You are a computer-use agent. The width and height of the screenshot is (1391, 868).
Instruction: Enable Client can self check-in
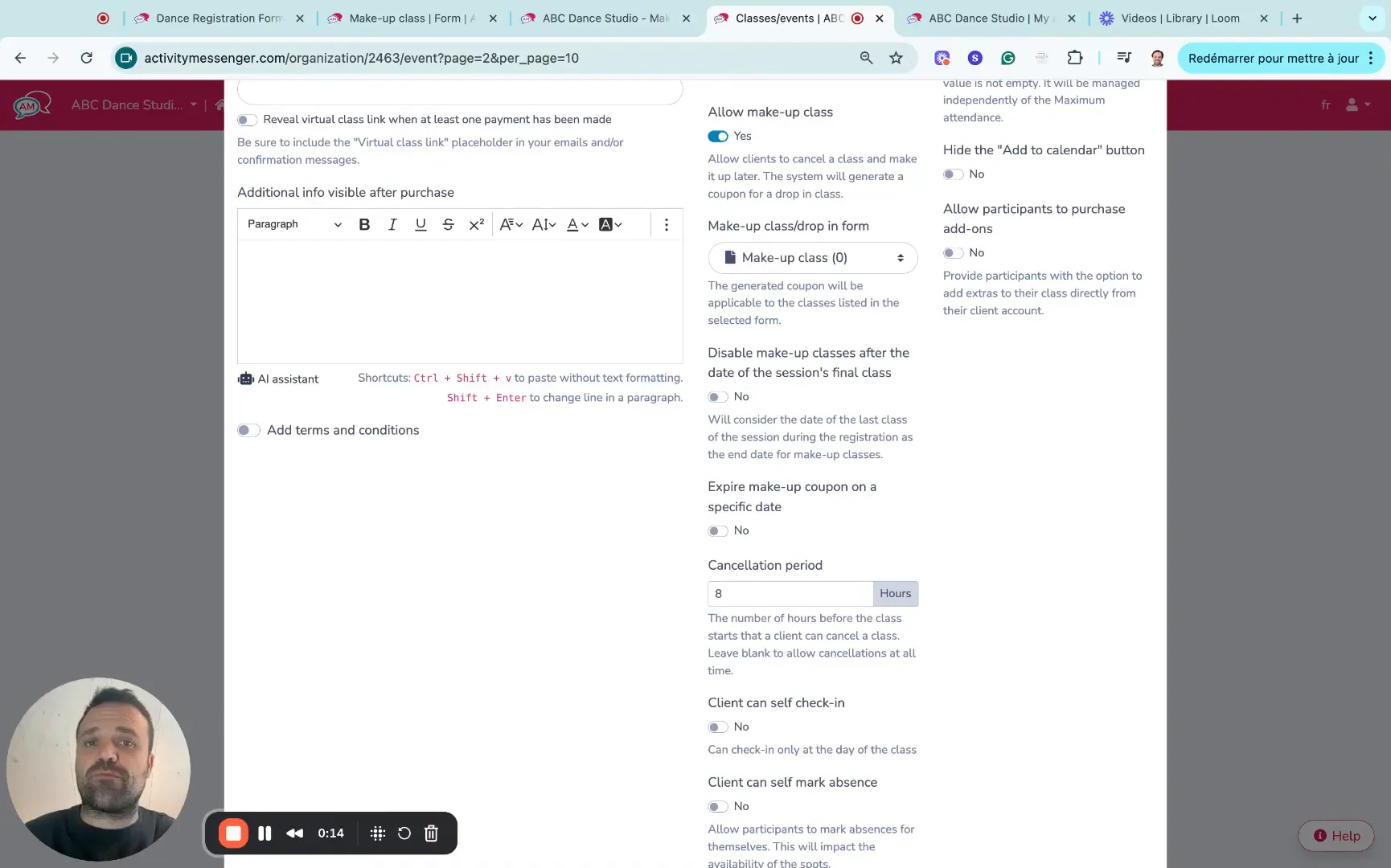718,727
